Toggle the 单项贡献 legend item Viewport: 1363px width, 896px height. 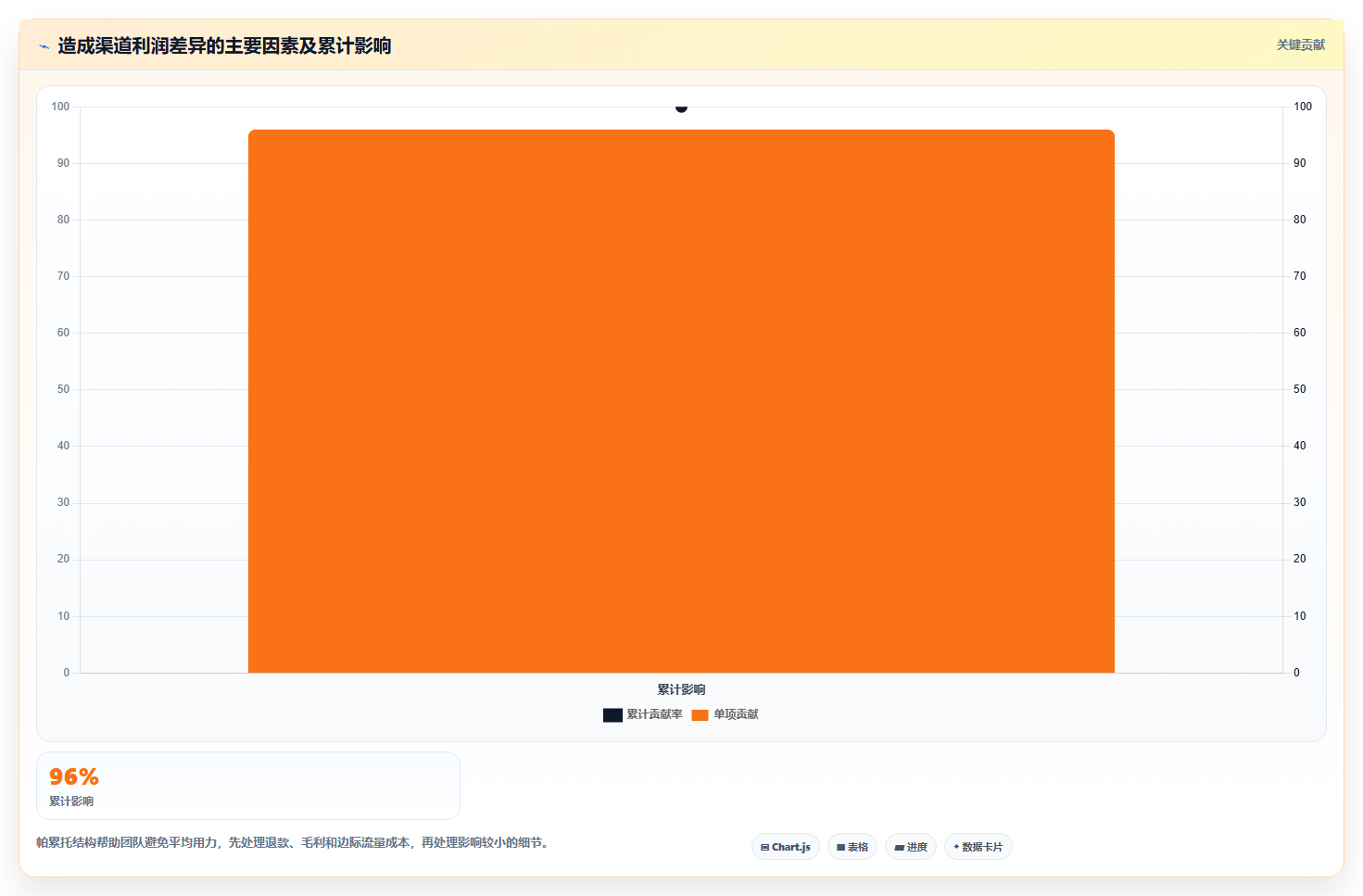pos(726,714)
